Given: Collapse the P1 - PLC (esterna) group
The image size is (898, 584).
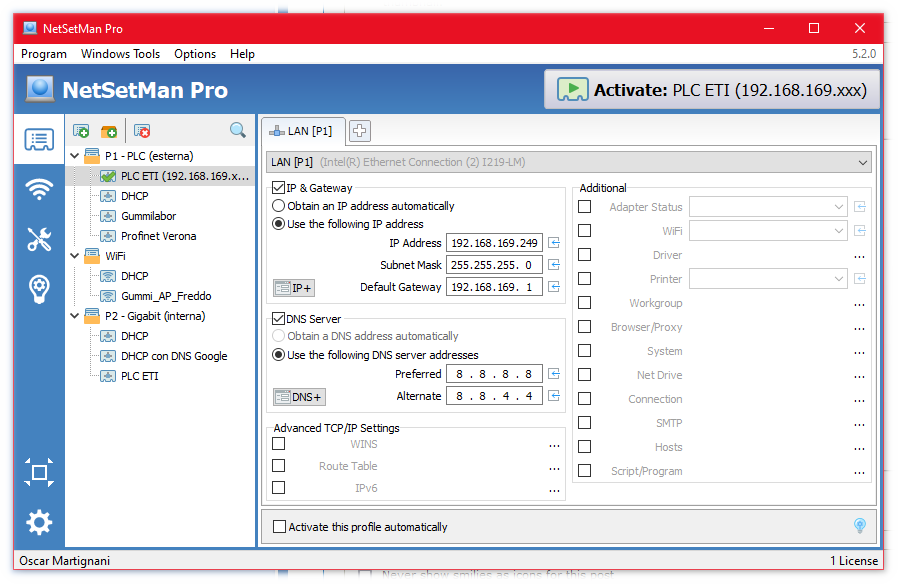Looking at the screenshot, I should pos(74,156).
